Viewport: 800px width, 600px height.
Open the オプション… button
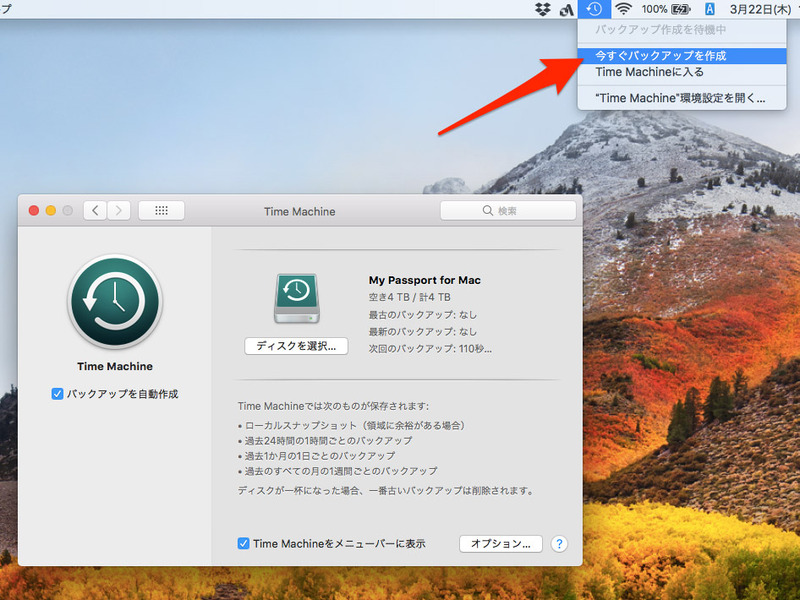click(501, 543)
